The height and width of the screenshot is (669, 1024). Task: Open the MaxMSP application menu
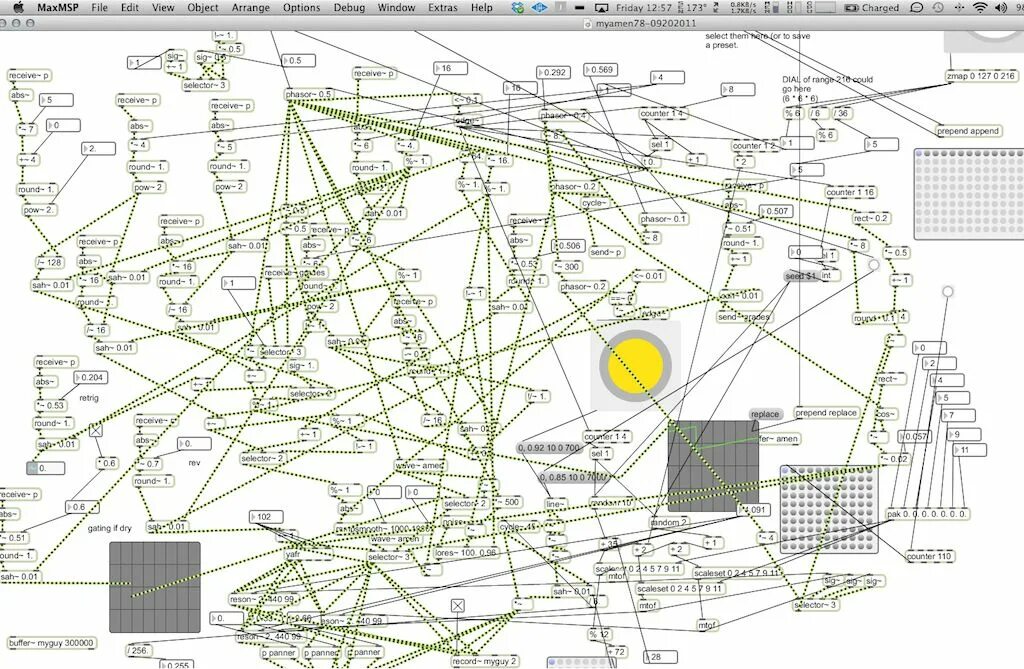(58, 8)
